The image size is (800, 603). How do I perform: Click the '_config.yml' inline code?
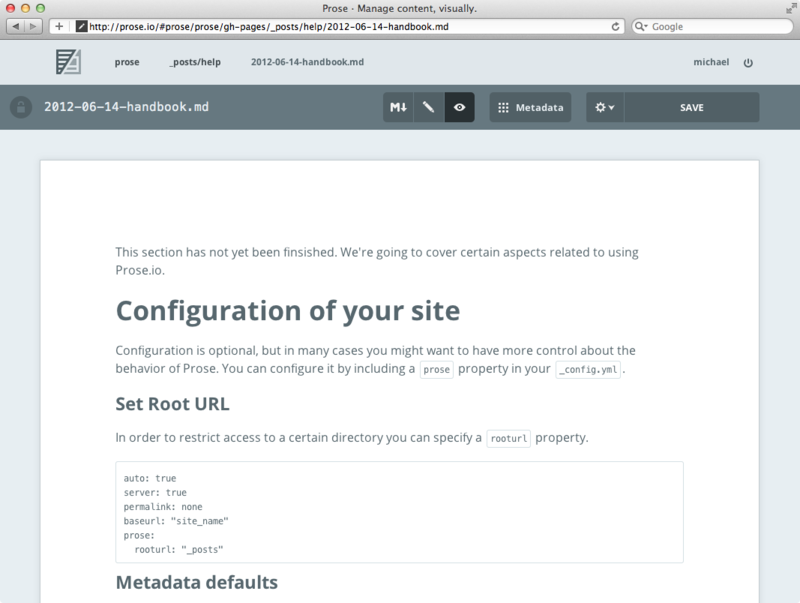[588, 369]
